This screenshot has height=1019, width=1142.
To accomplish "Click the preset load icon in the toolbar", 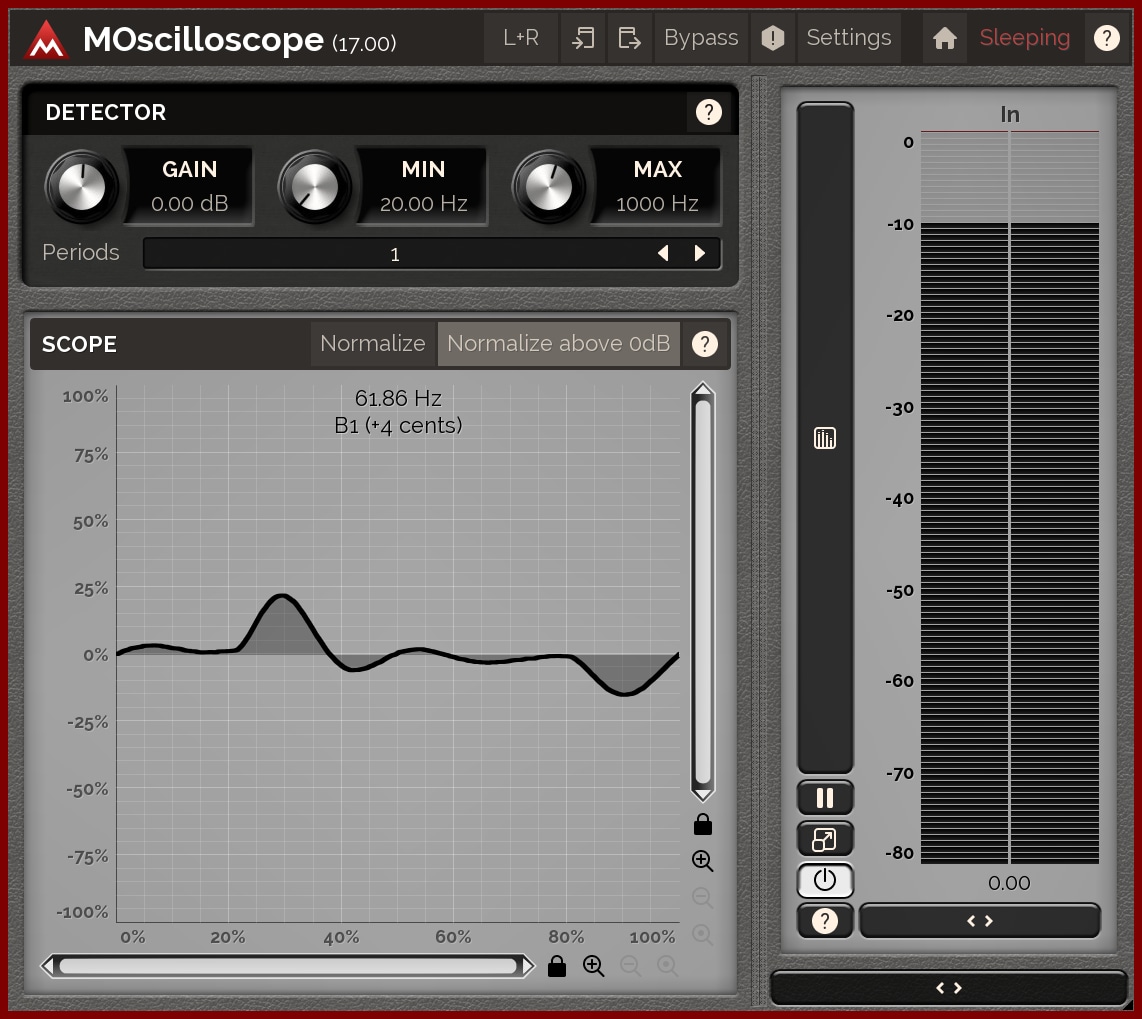I will point(582,38).
